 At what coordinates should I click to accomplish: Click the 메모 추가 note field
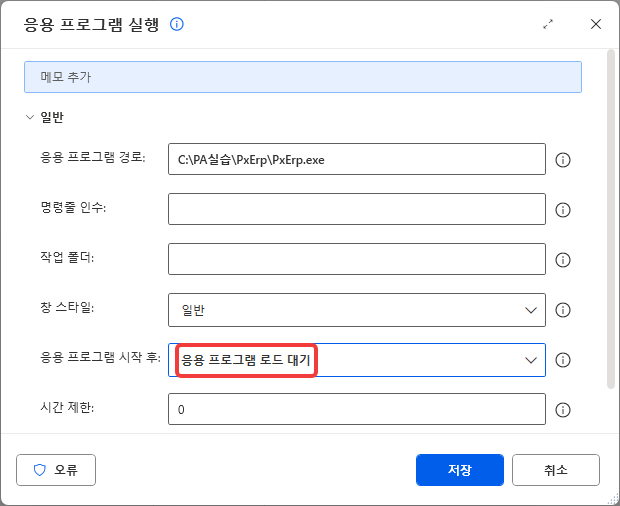pyautogui.click(x=303, y=77)
